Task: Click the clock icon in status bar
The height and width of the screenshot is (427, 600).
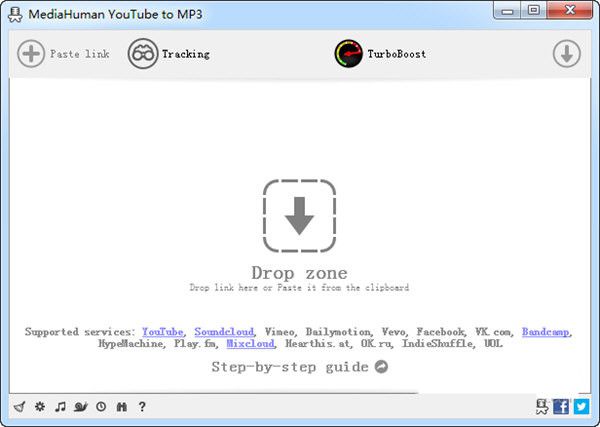Action: [x=101, y=406]
